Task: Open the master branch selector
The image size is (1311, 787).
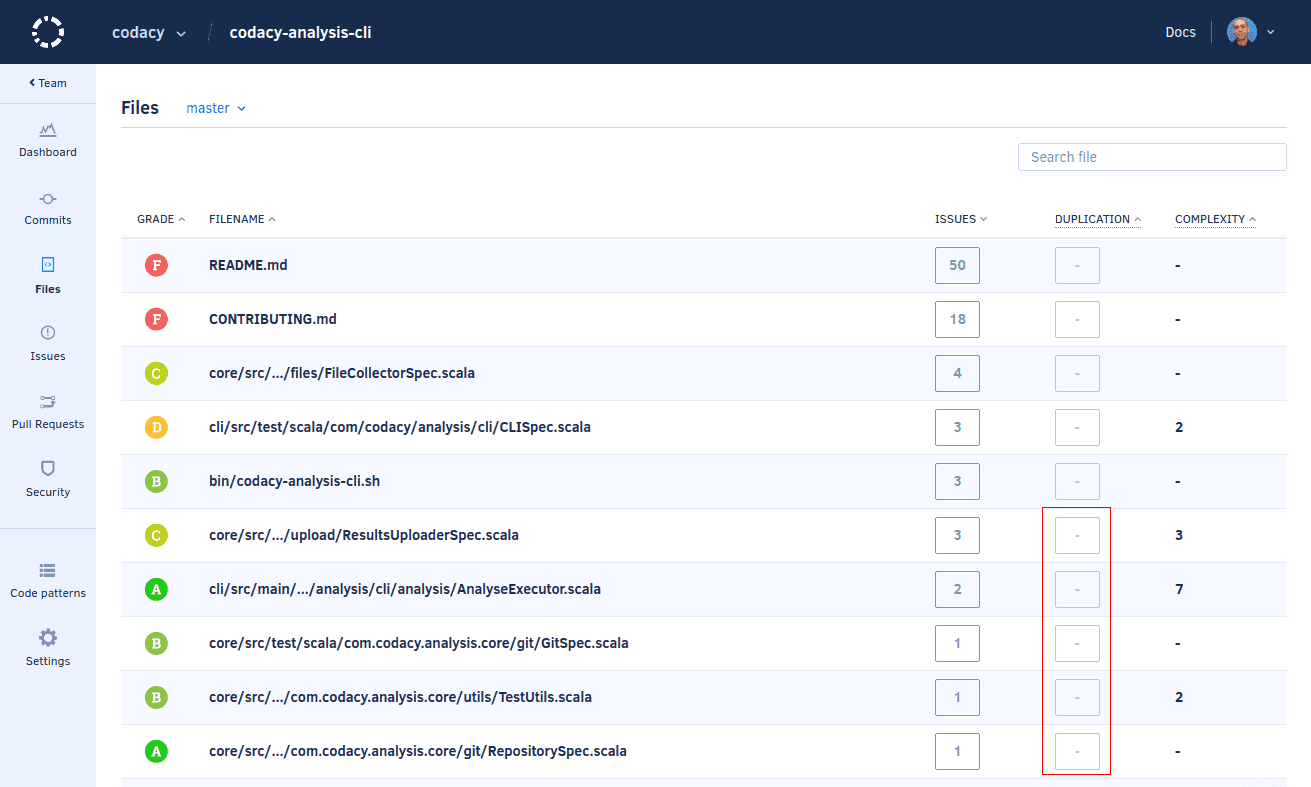Action: [215, 107]
